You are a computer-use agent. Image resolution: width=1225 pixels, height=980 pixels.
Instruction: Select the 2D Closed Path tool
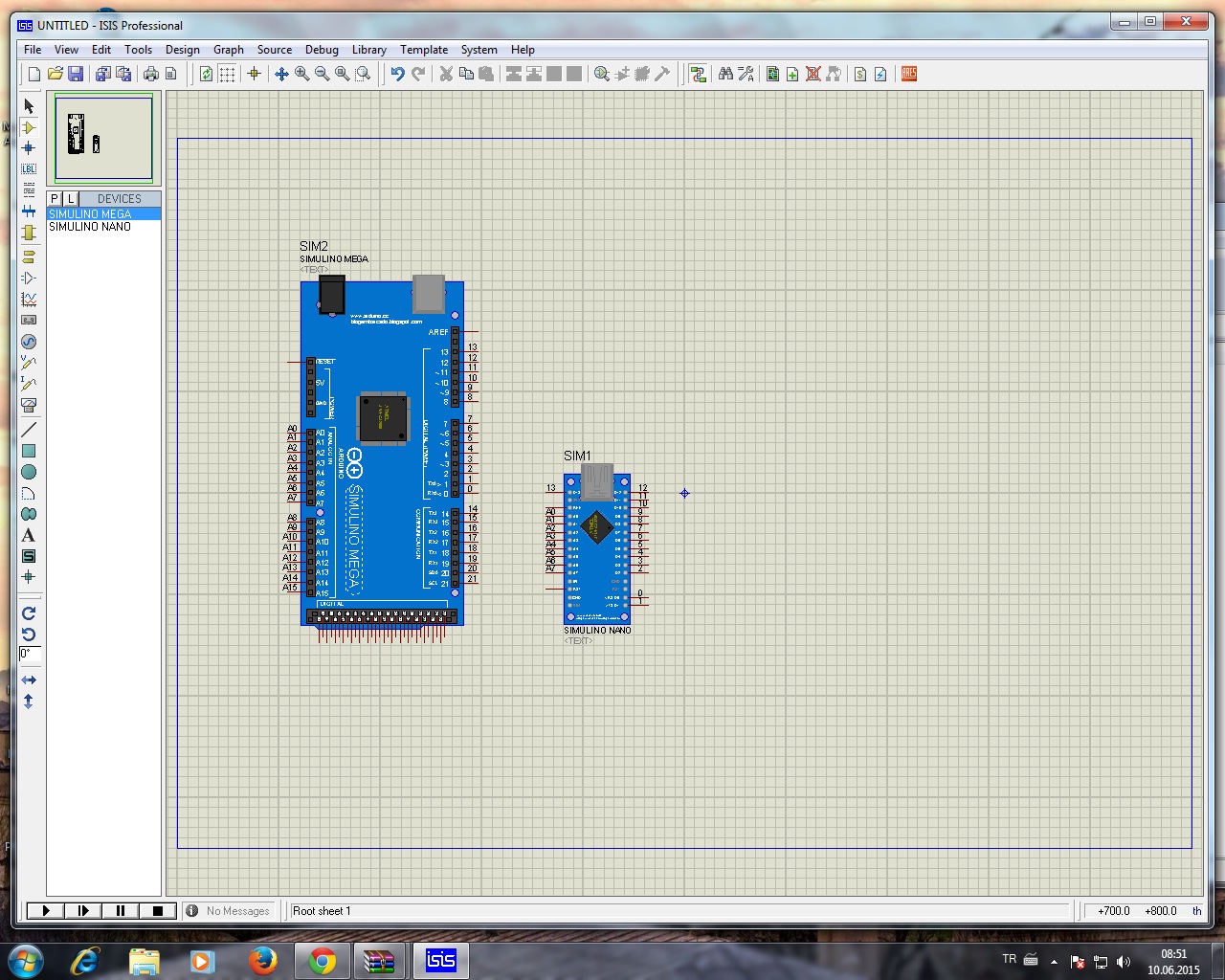coord(29,514)
